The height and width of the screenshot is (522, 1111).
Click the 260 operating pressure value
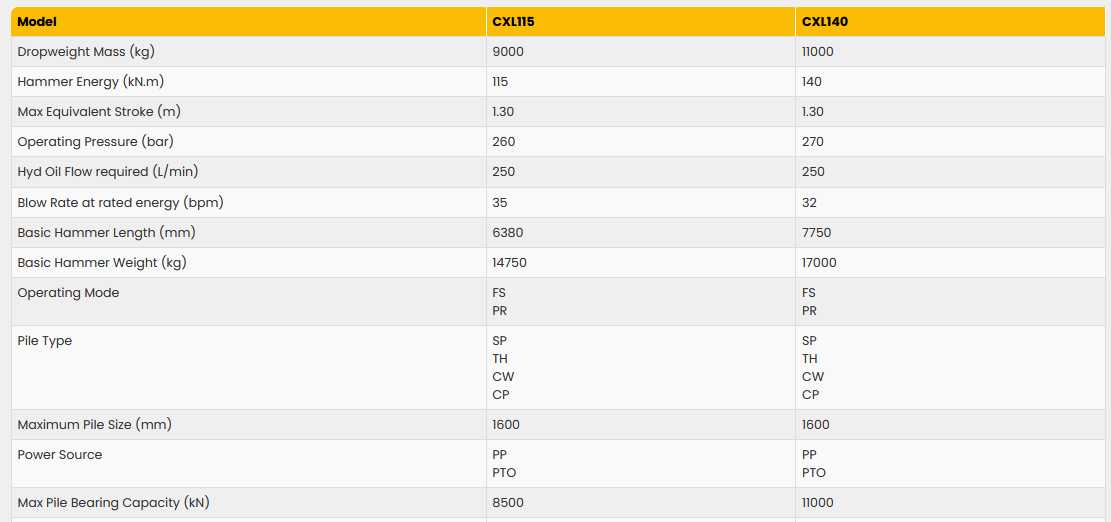tap(504, 141)
